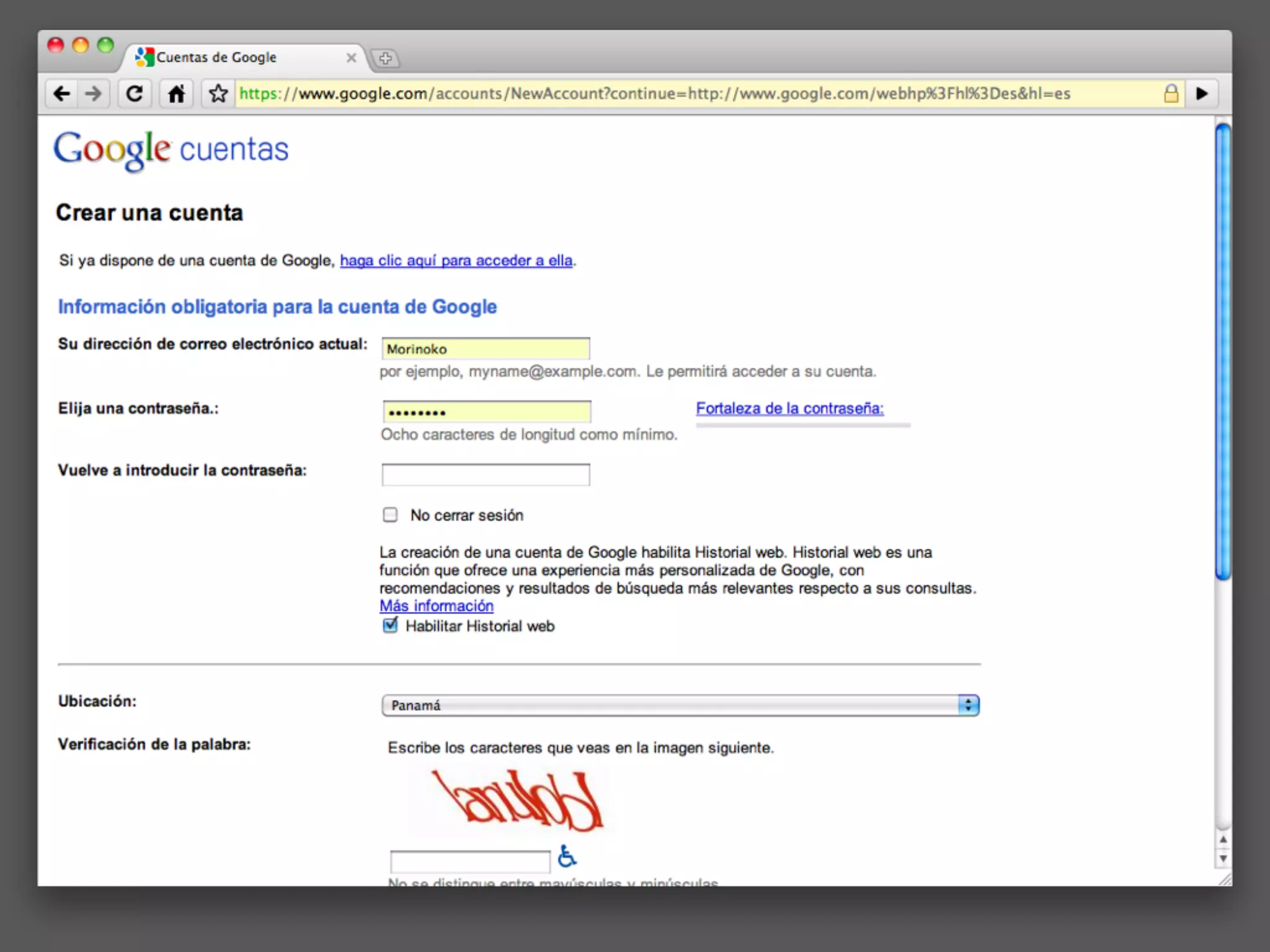Bookmark page with the star icon
1270x952 pixels.
point(218,94)
